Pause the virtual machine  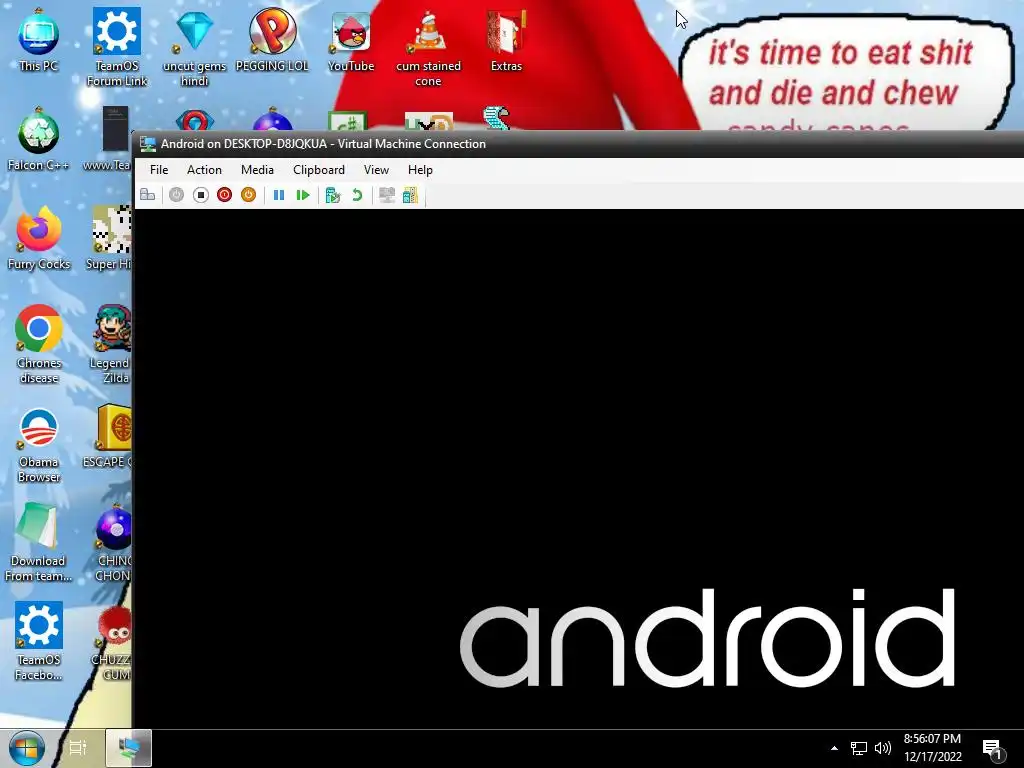[x=279, y=195]
